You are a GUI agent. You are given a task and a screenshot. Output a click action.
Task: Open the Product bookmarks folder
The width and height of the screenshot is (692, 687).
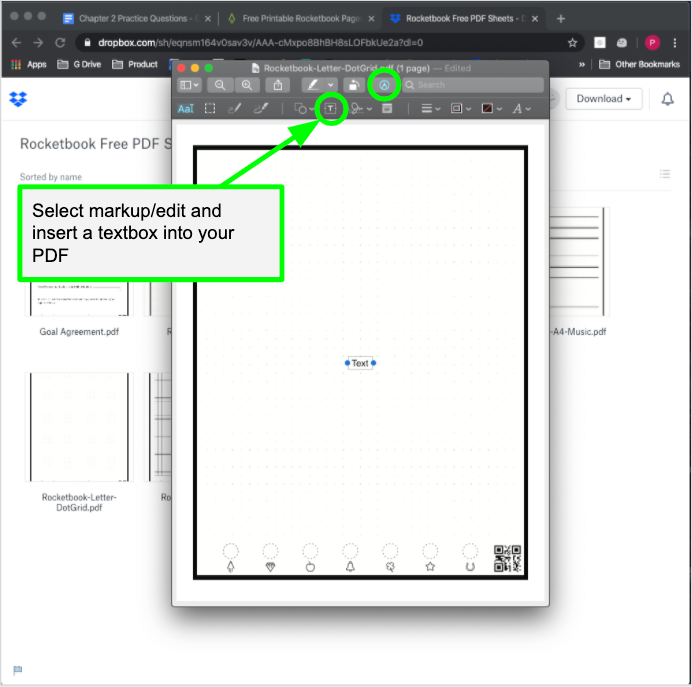click(x=135, y=64)
